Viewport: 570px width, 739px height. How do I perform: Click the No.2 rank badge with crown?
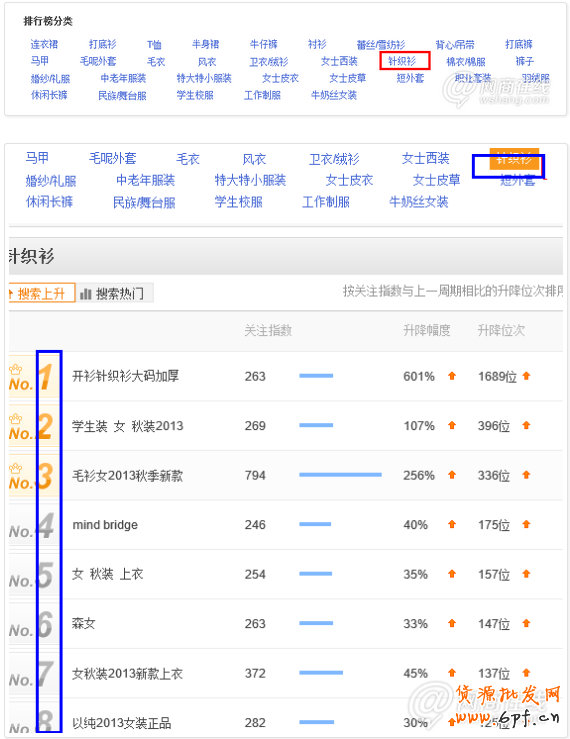pos(34,426)
